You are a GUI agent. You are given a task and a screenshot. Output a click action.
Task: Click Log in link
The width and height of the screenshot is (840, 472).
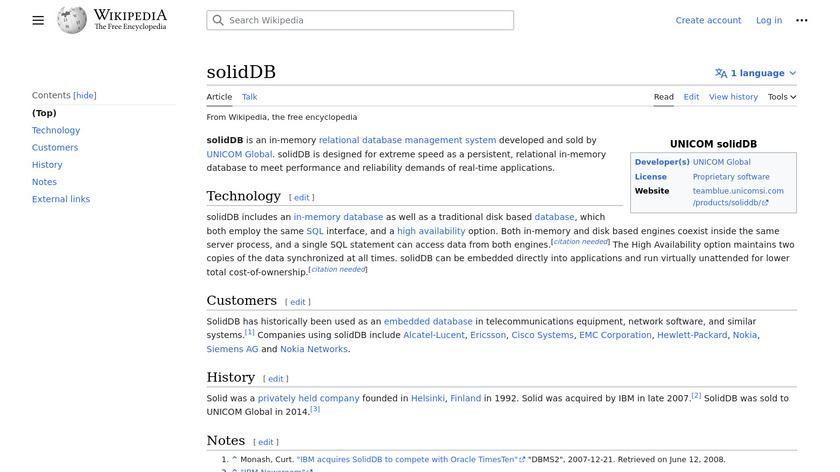tap(769, 20)
